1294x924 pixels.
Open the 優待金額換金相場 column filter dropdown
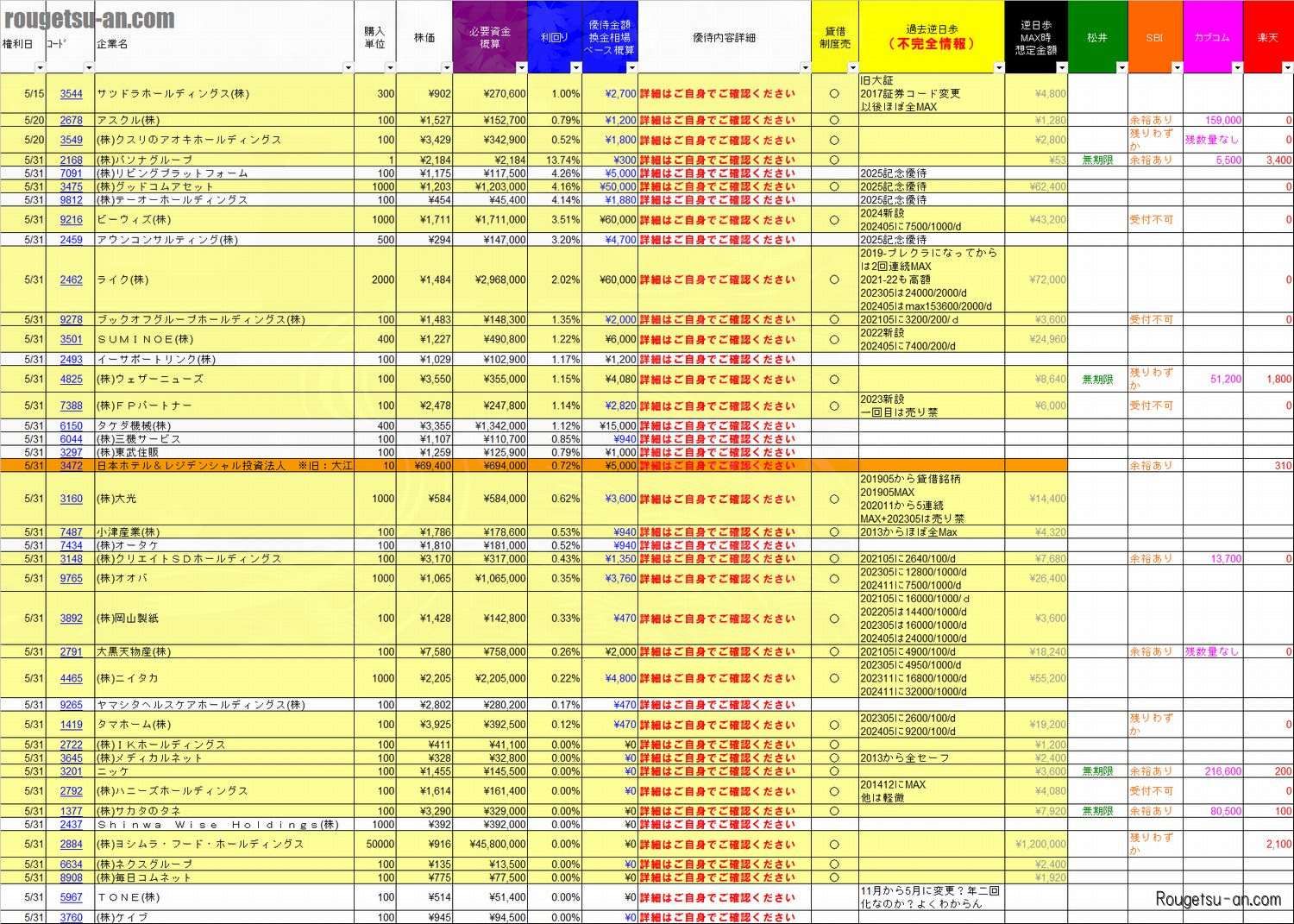pos(631,67)
